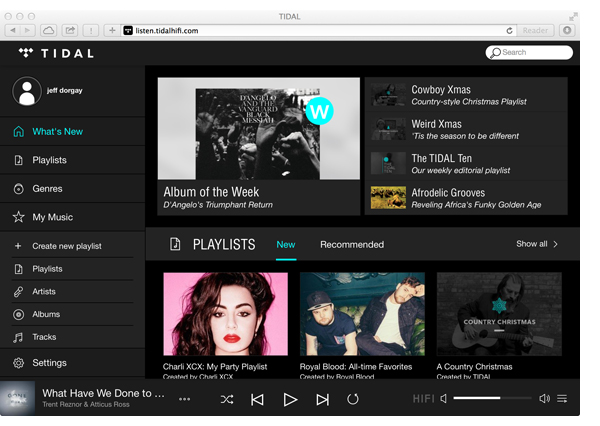Switch to the New playlists tab
Viewport: 600px width, 426px height.
(x=286, y=245)
